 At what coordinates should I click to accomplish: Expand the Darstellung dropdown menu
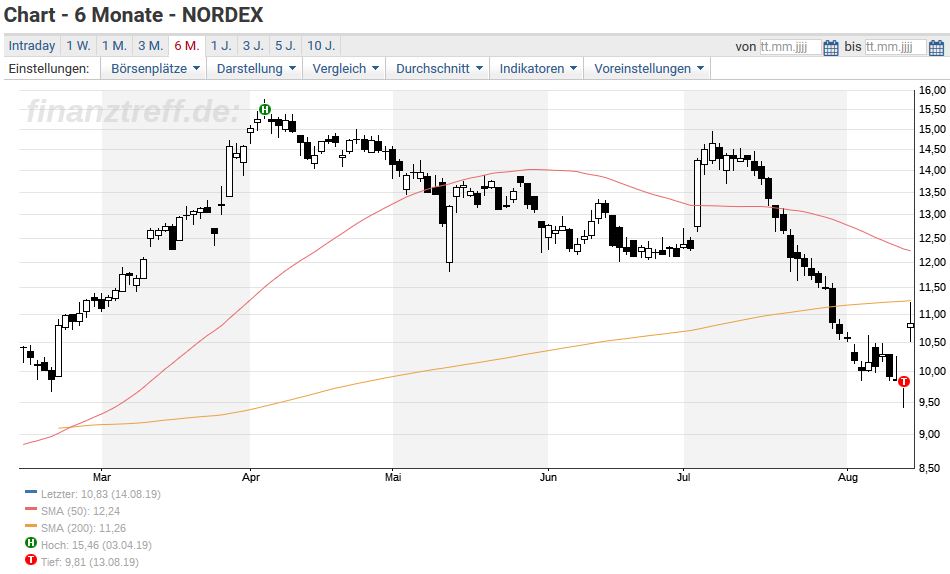(256, 68)
